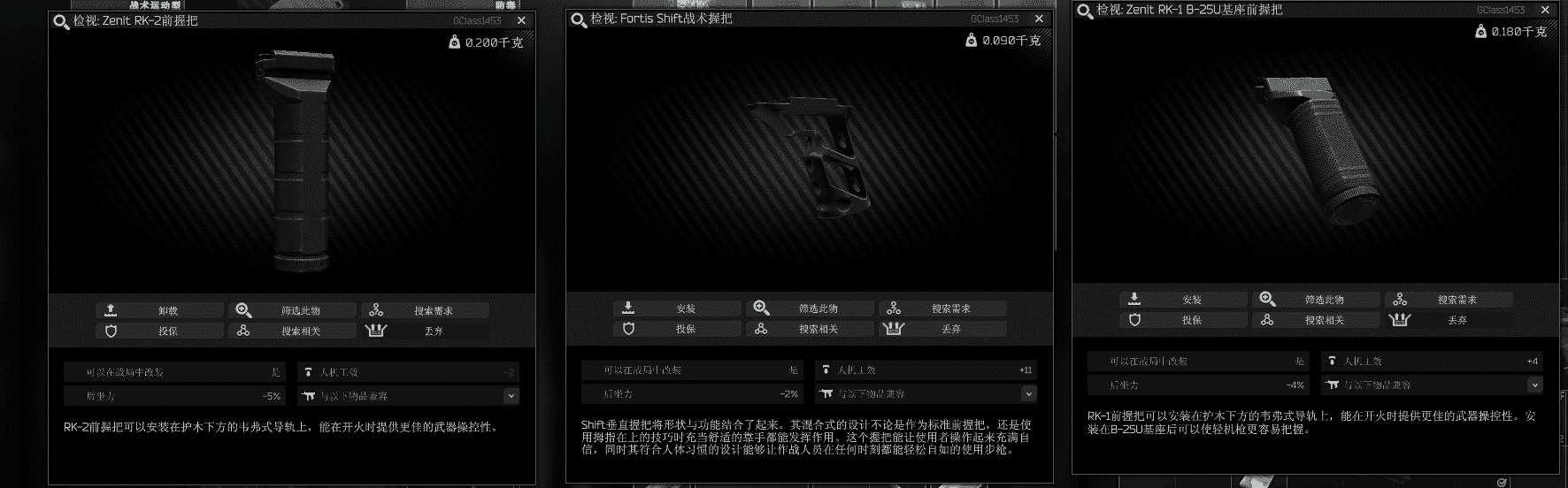Click 搜索需求 in the Fortis Shift window
The width and height of the screenshot is (1568, 488).
(942, 308)
